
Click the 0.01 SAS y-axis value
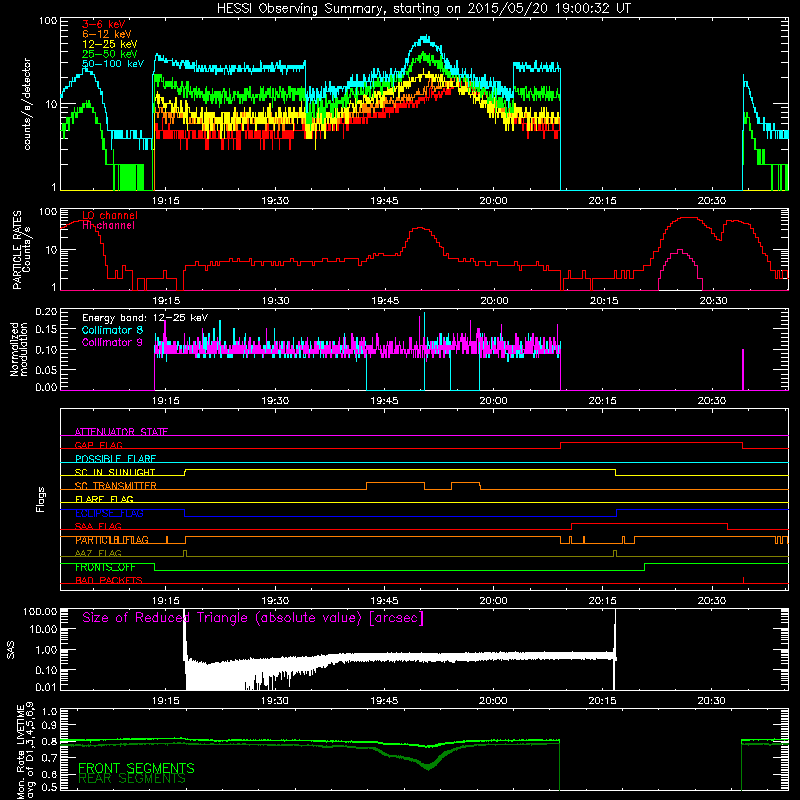[x=46, y=687]
